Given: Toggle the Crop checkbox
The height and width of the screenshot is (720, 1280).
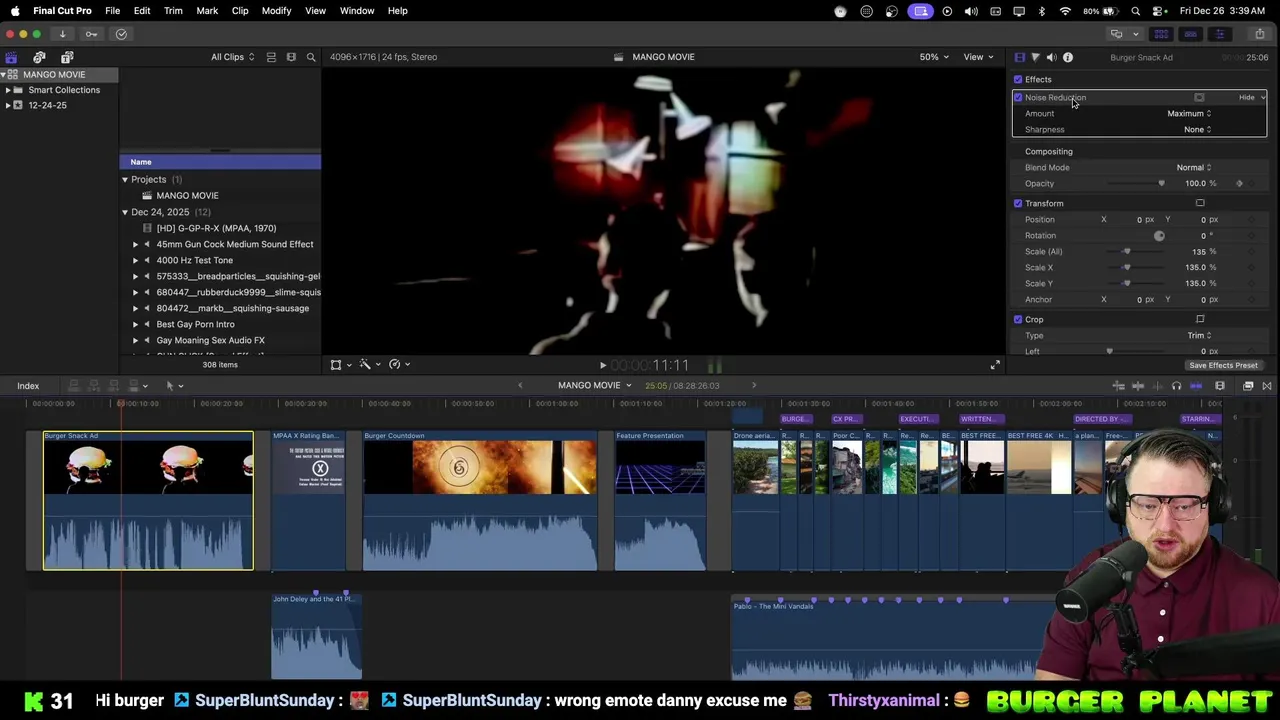Looking at the screenshot, I should (x=1018, y=319).
